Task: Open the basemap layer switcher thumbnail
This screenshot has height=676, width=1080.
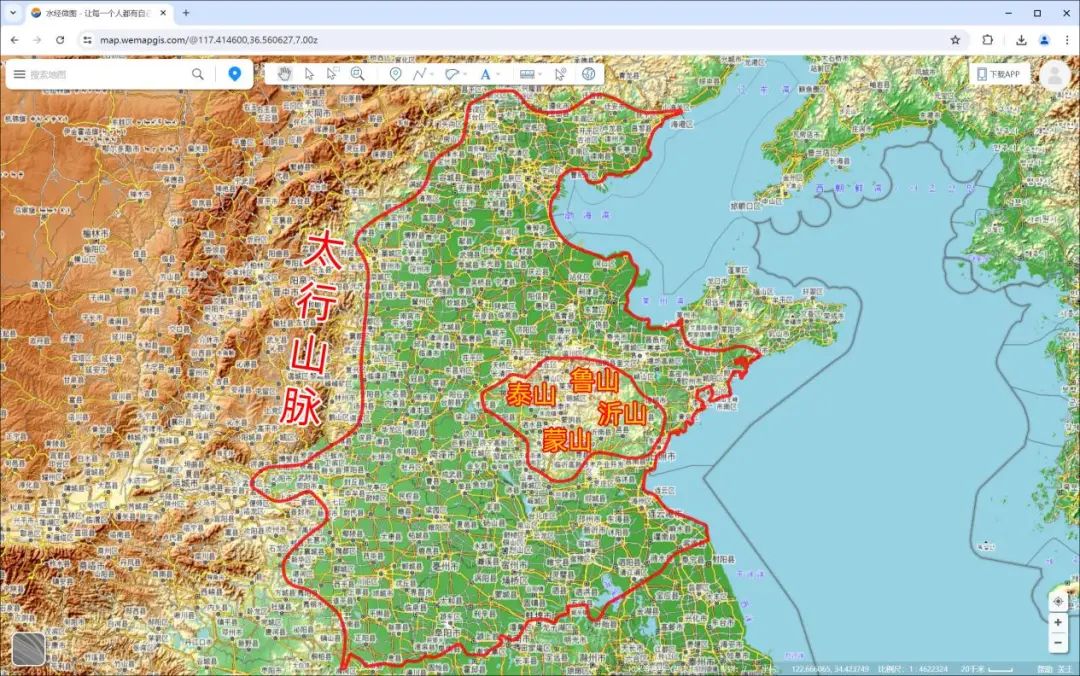Action: click(x=29, y=648)
